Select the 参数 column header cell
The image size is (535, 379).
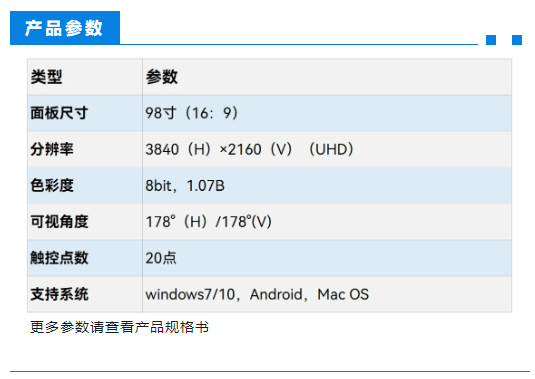click(x=327, y=77)
